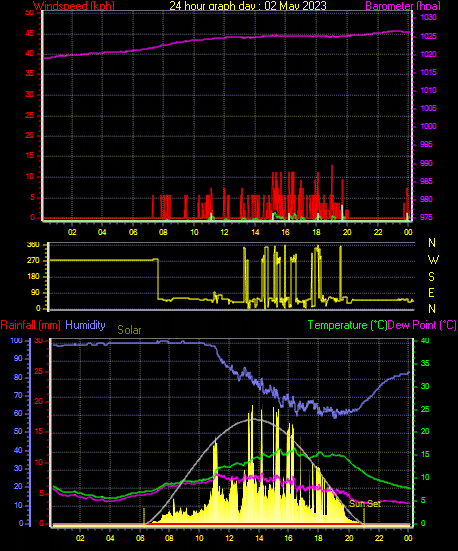Click the 270 wind direction scale value
Image resolution: width=458 pixels, height=551 pixels.
coord(33,261)
